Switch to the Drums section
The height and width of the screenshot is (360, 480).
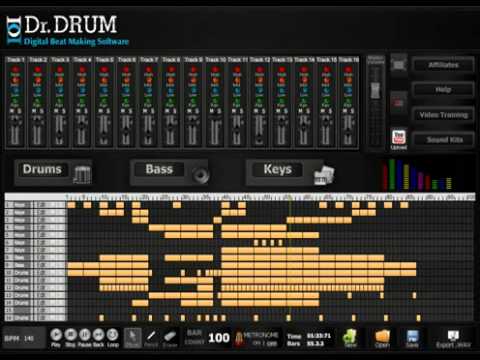point(42,169)
